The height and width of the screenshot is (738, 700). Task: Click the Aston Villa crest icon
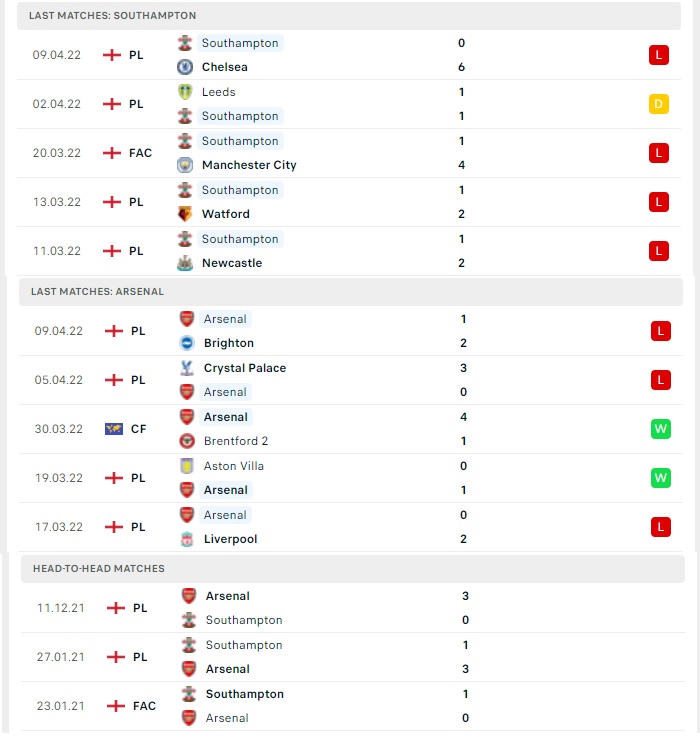(x=187, y=466)
